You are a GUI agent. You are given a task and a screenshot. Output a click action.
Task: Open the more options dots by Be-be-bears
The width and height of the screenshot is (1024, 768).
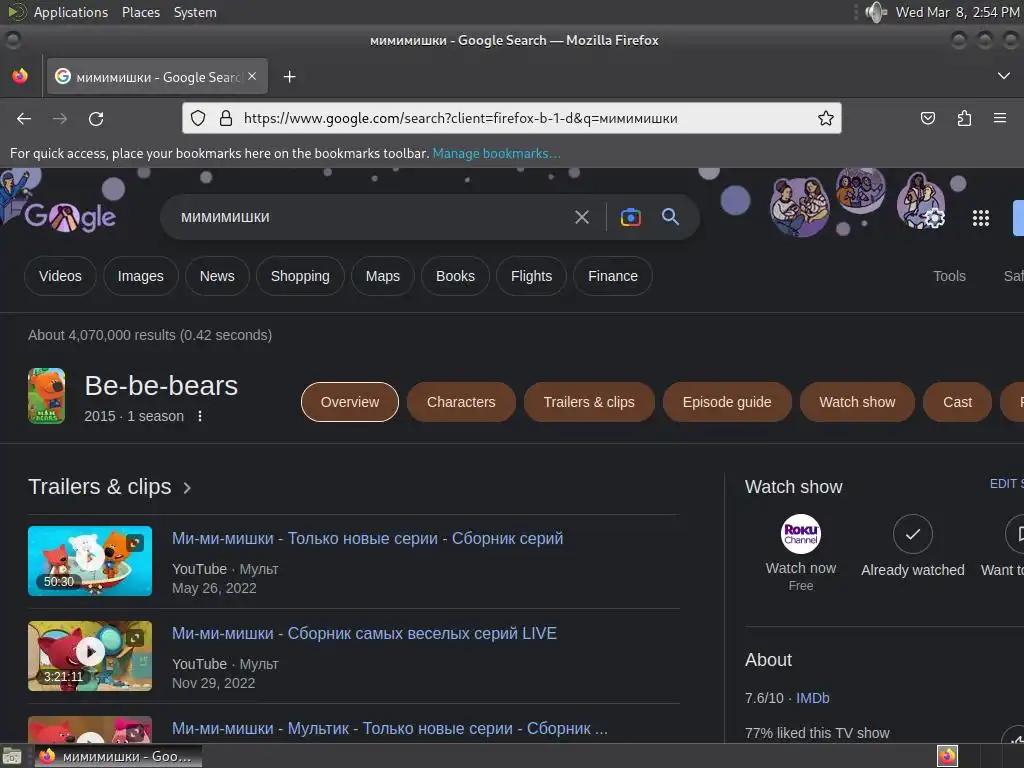200,416
